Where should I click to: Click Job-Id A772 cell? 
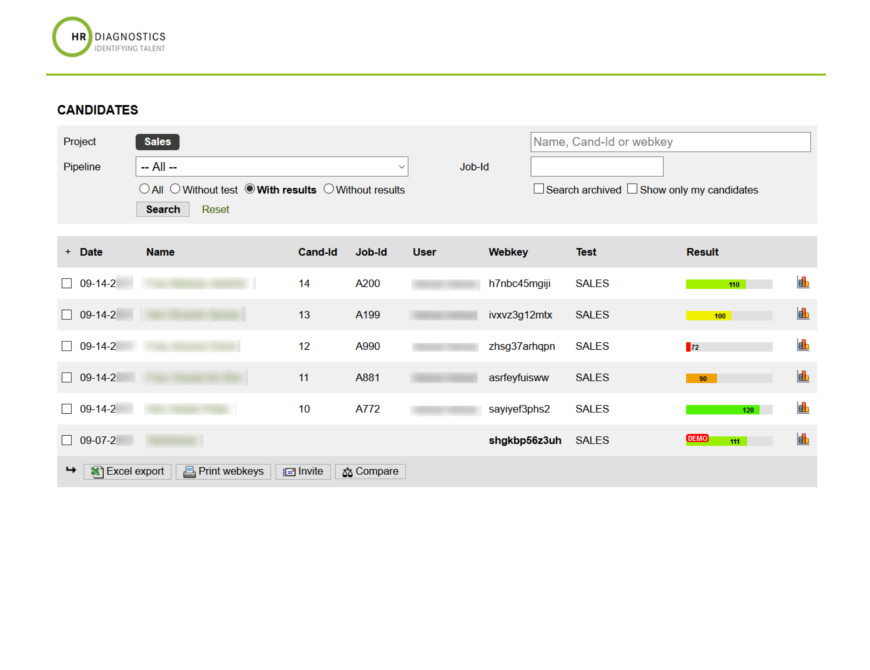pos(367,409)
